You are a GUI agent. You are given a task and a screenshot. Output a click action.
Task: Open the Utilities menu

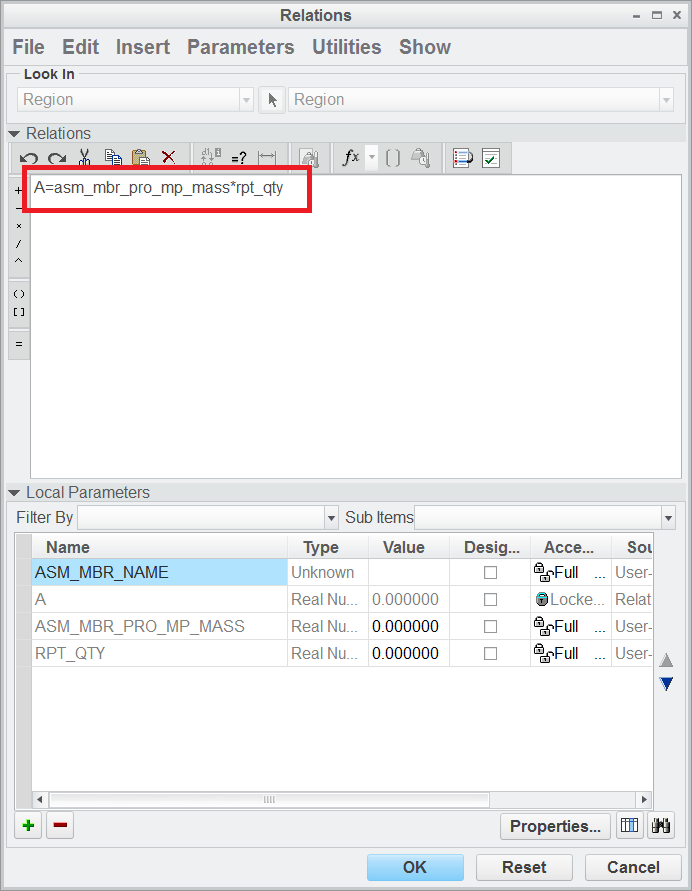(x=346, y=47)
